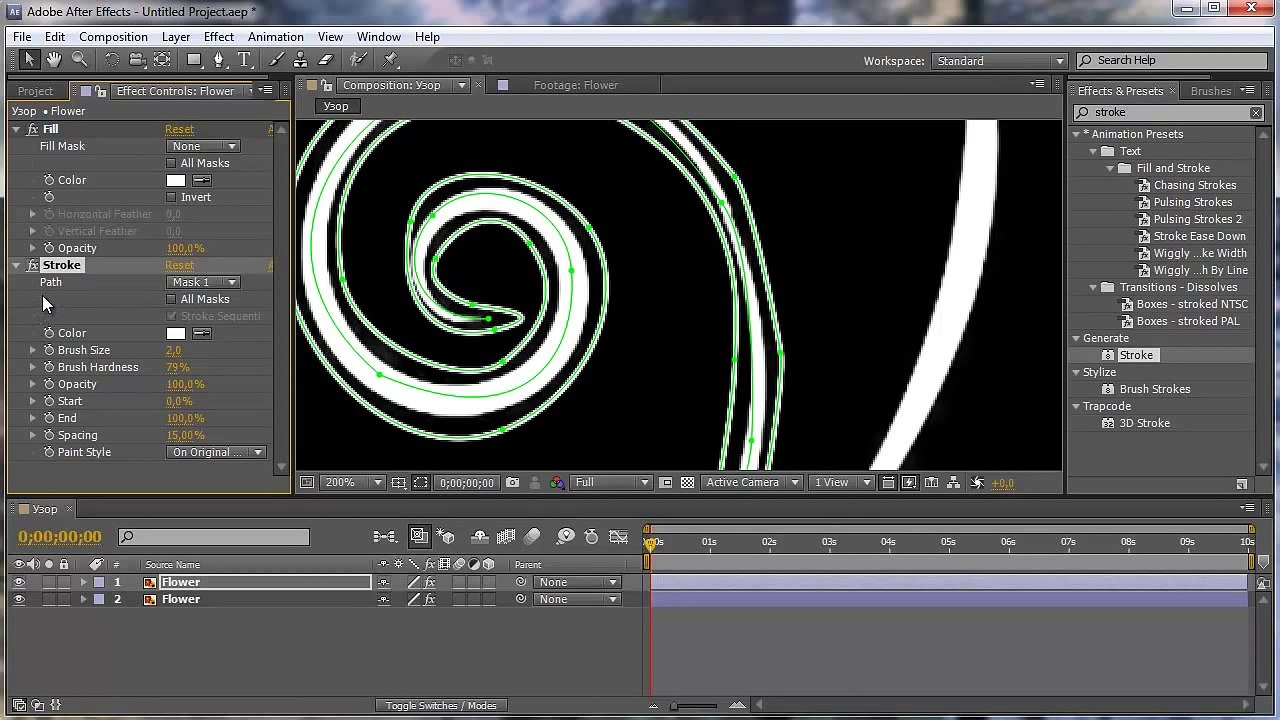The width and height of the screenshot is (1280, 720).
Task: Open the Workspace Standard dropdown
Action: 1000,61
